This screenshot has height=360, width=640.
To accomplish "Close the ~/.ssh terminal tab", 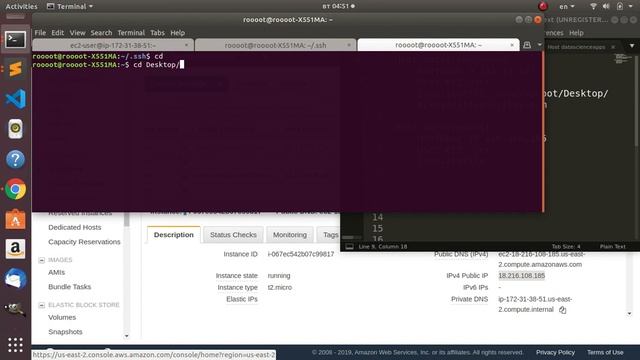I will [x=349, y=45].
